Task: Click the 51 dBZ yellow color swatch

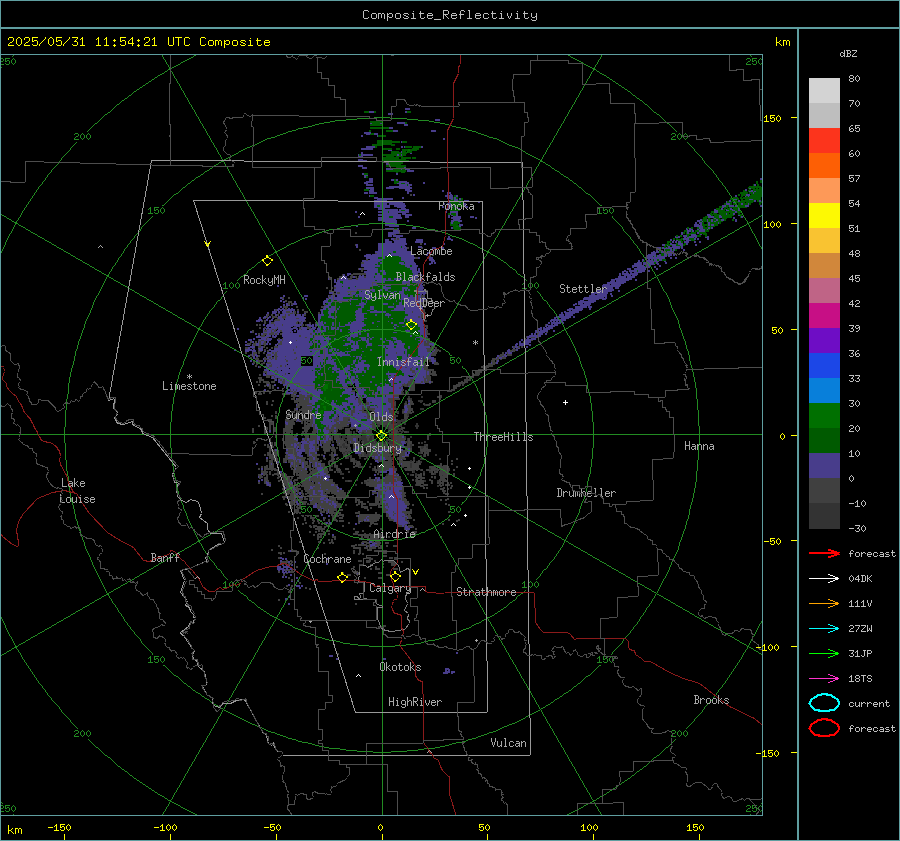Action: [824, 215]
